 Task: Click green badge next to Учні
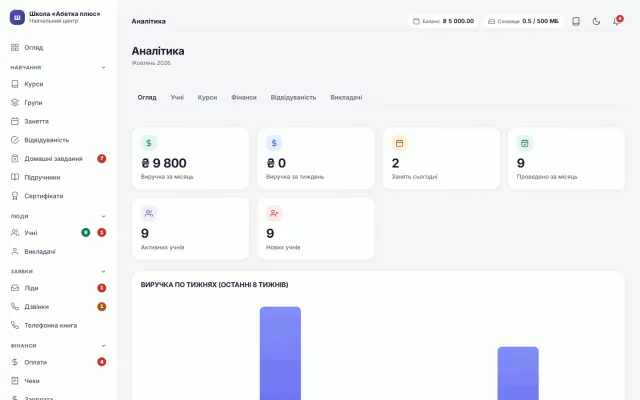(85, 233)
